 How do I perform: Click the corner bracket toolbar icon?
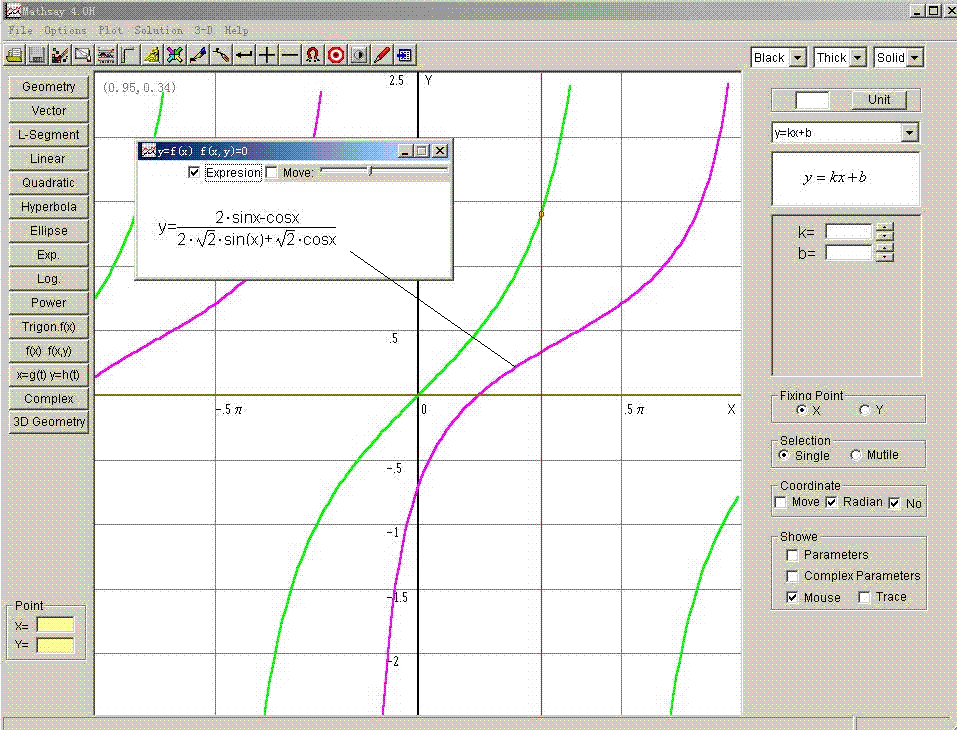point(128,56)
